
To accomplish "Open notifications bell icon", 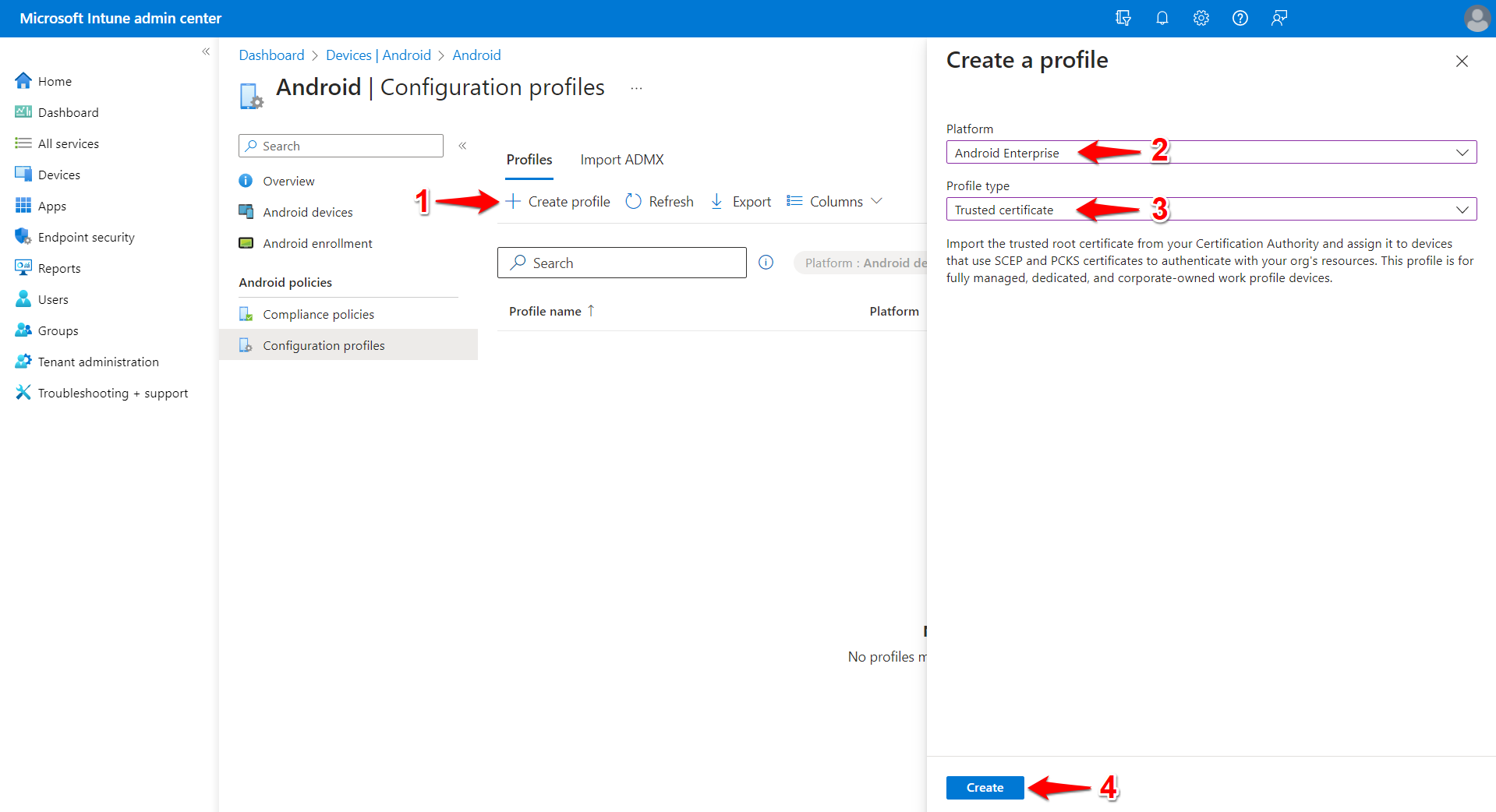I will (x=1162, y=18).
